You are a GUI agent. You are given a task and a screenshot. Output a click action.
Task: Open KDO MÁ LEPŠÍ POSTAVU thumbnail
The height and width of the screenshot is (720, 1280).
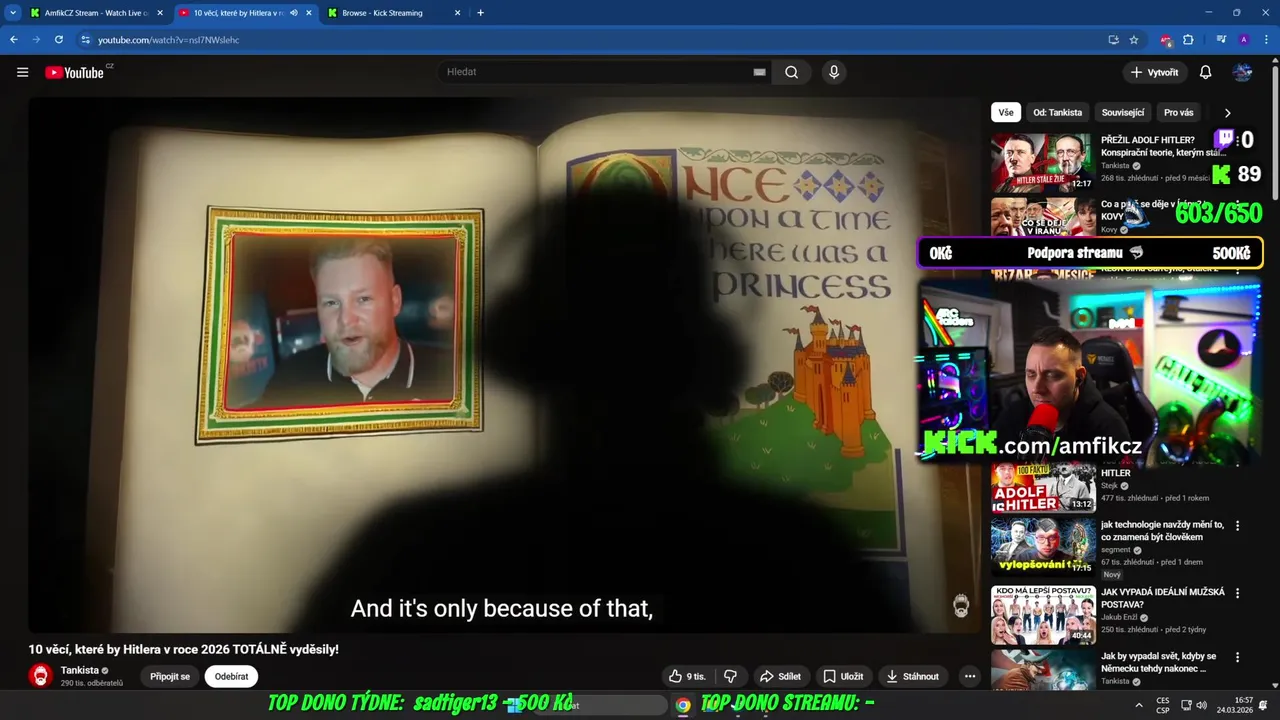(x=1043, y=614)
